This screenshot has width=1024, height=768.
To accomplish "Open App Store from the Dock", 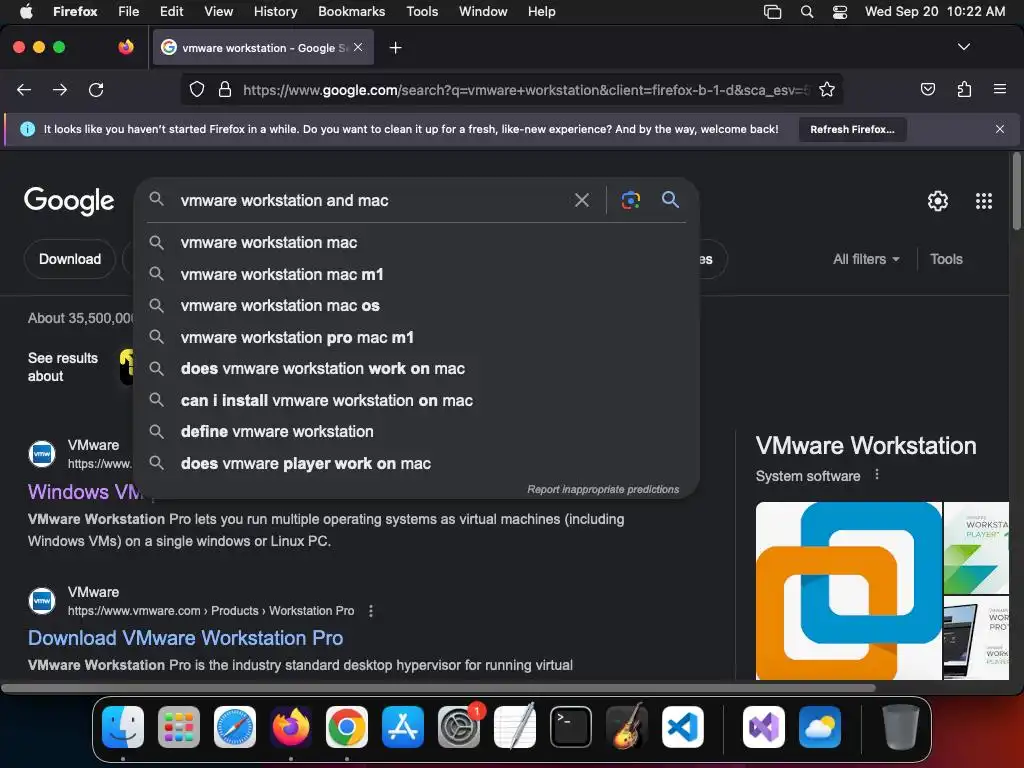I will (403, 727).
